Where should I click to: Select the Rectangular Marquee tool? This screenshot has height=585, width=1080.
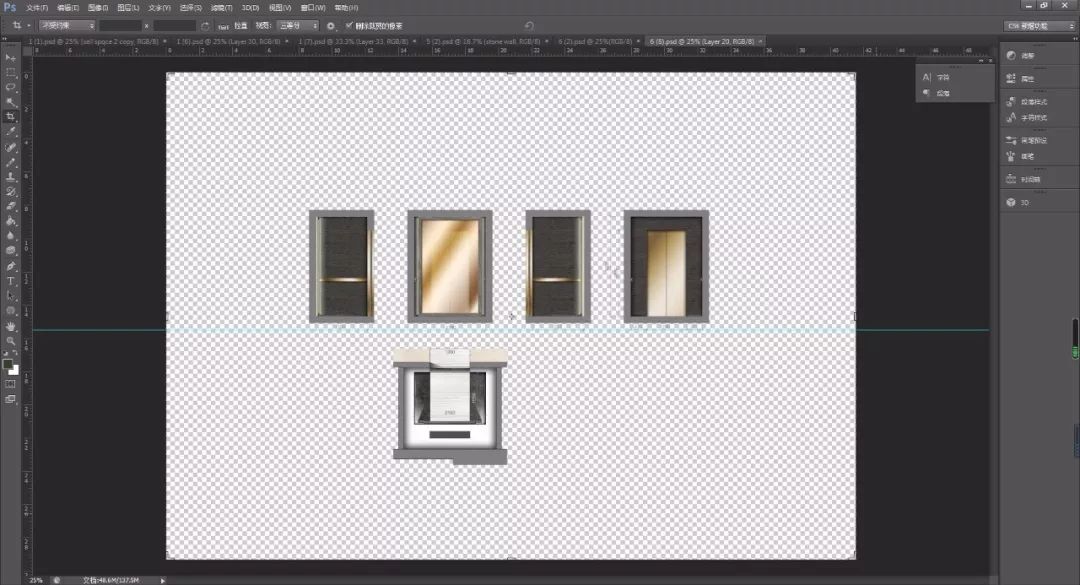tap(10, 72)
